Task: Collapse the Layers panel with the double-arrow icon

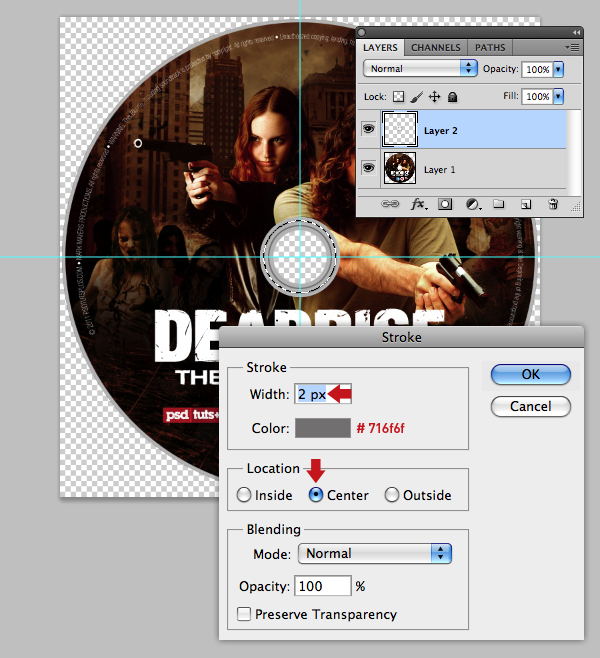Action: [576, 32]
